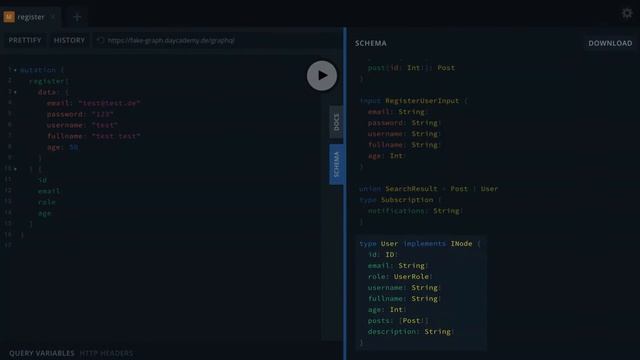The width and height of the screenshot is (640, 360).
Task: Collapse the SCHEMA side tab
Action: (x=336, y=164)
